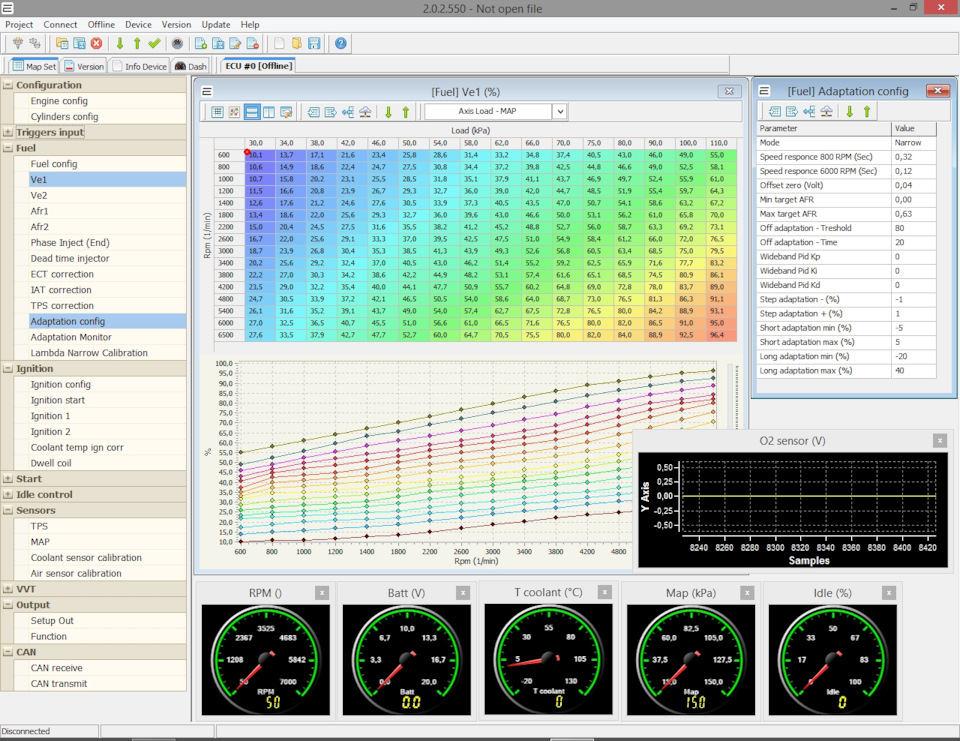
Task: Collapse the Fuel tree section
Action: tap(7, 148)
